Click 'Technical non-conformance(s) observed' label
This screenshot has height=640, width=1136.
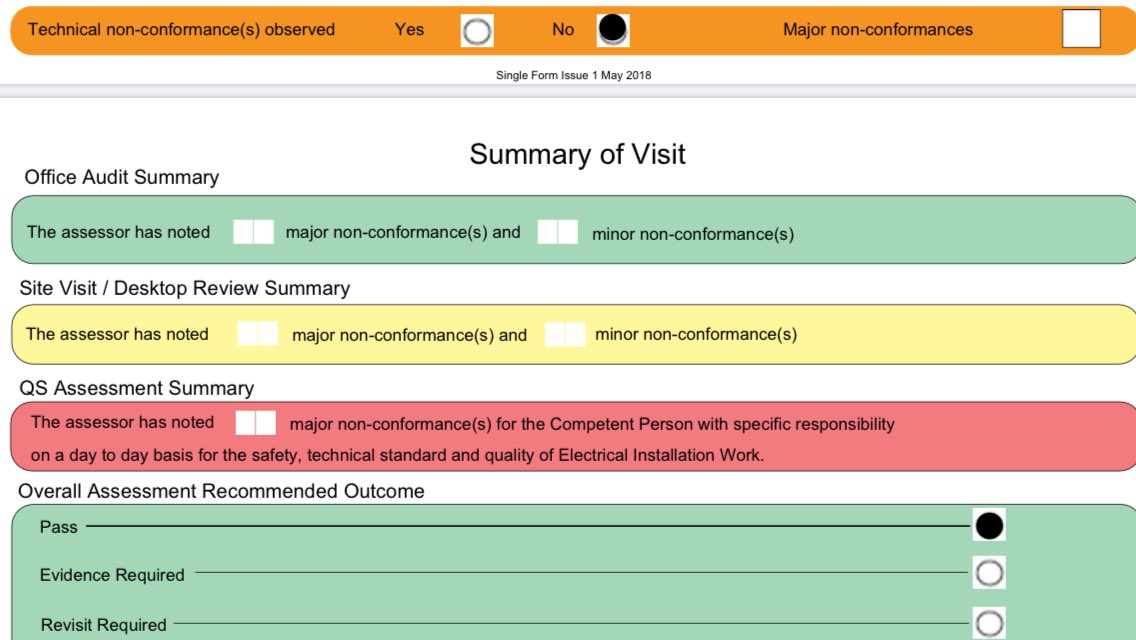click(181, 30)
